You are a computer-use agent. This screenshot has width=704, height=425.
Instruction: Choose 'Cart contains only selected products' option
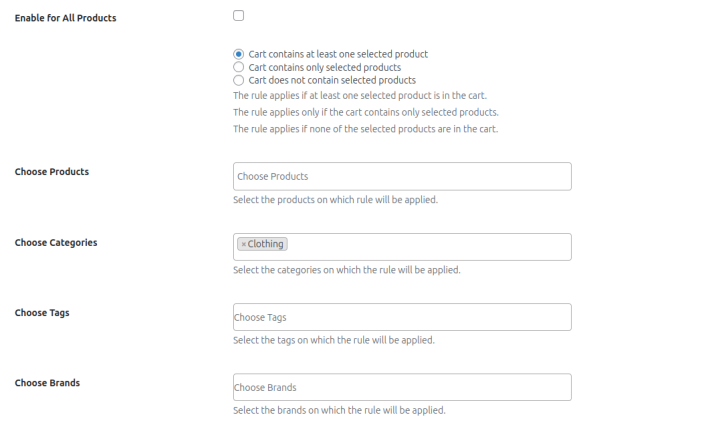[x=238, y=67]
